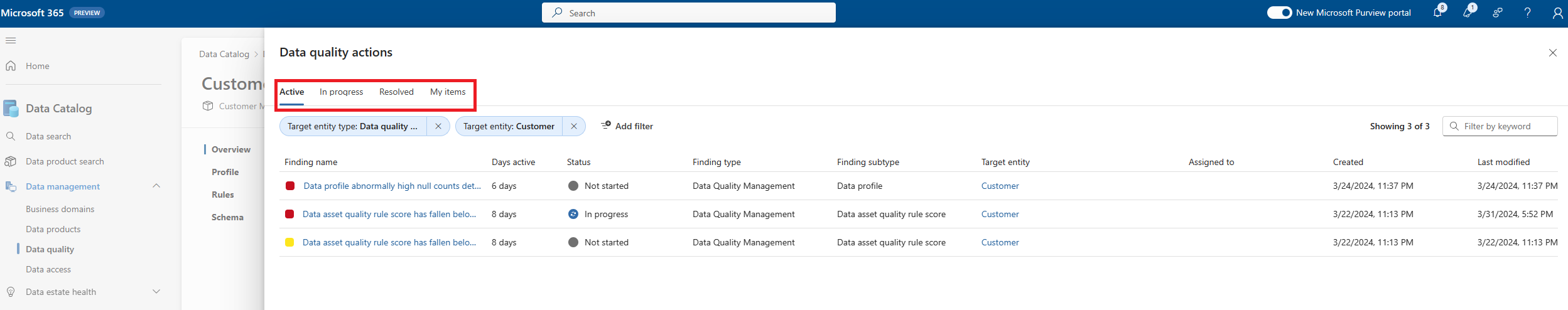Click Add filter button
This screenshot has height=310, width=1568.
click(x=627, y=126)
